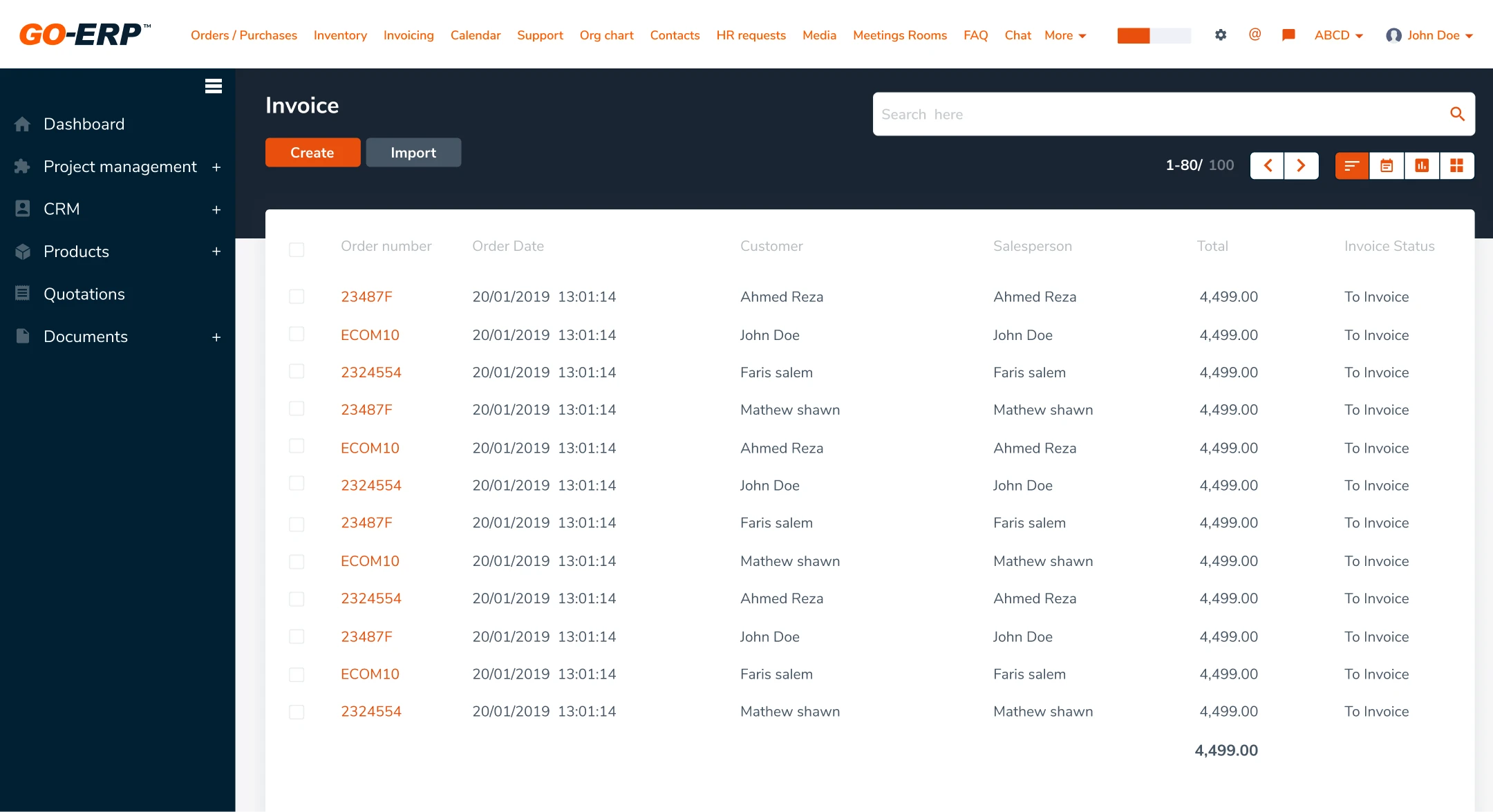This screenshot has height=812, width=1493.
Task: Collapse sidebar using the hamburger icon
Action: coord(214,86)
